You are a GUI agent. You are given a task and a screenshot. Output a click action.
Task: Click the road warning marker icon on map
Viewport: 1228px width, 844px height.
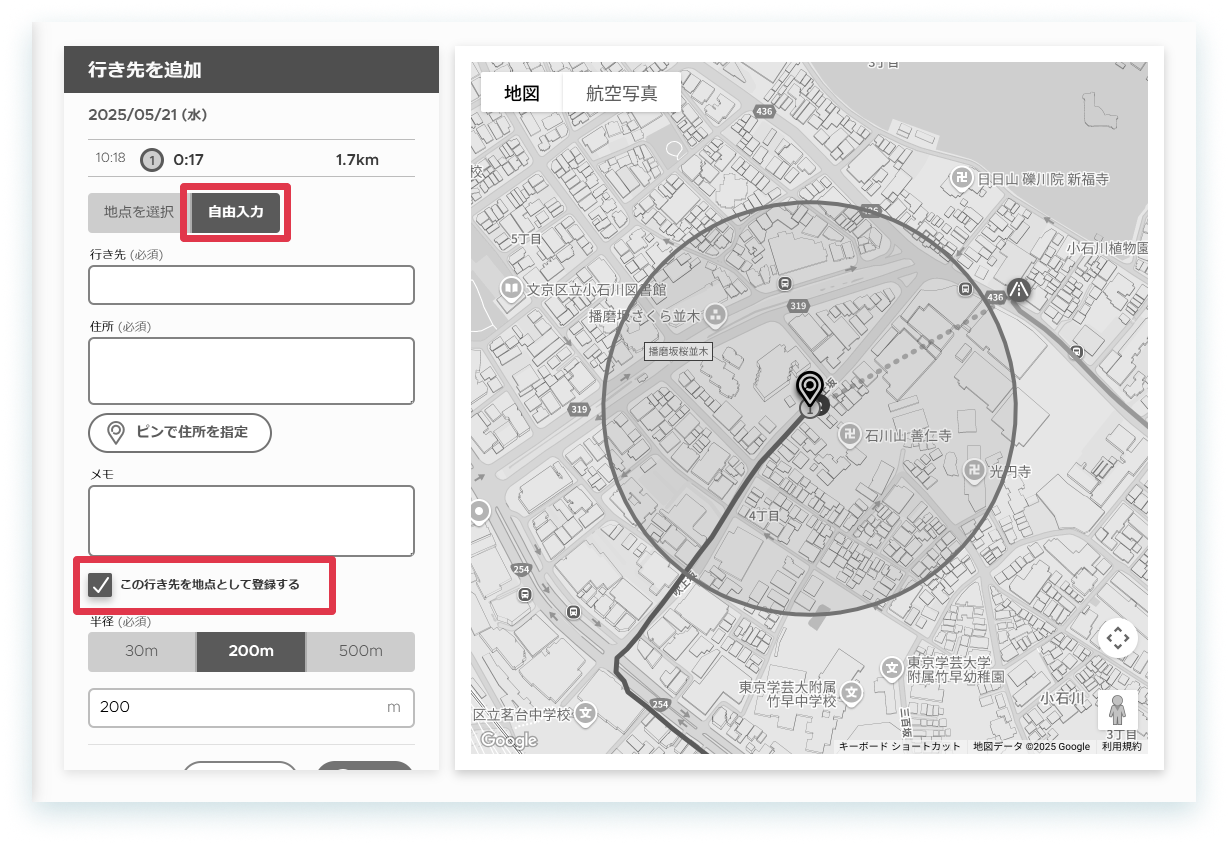click(x=1019, y=290)
